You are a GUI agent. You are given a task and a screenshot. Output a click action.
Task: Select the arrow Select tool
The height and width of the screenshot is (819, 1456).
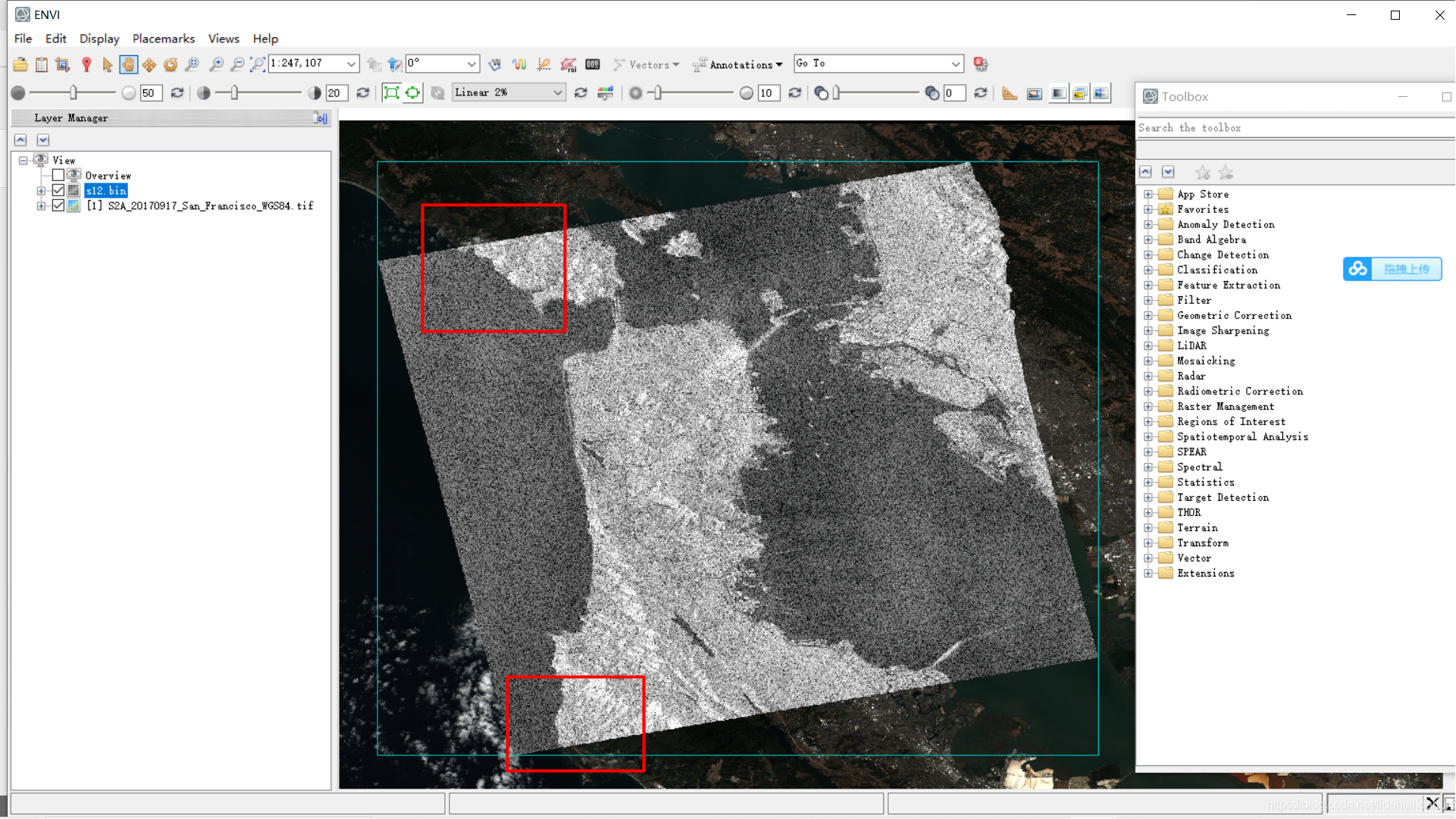pyautogui.click(x=107, y=64)
